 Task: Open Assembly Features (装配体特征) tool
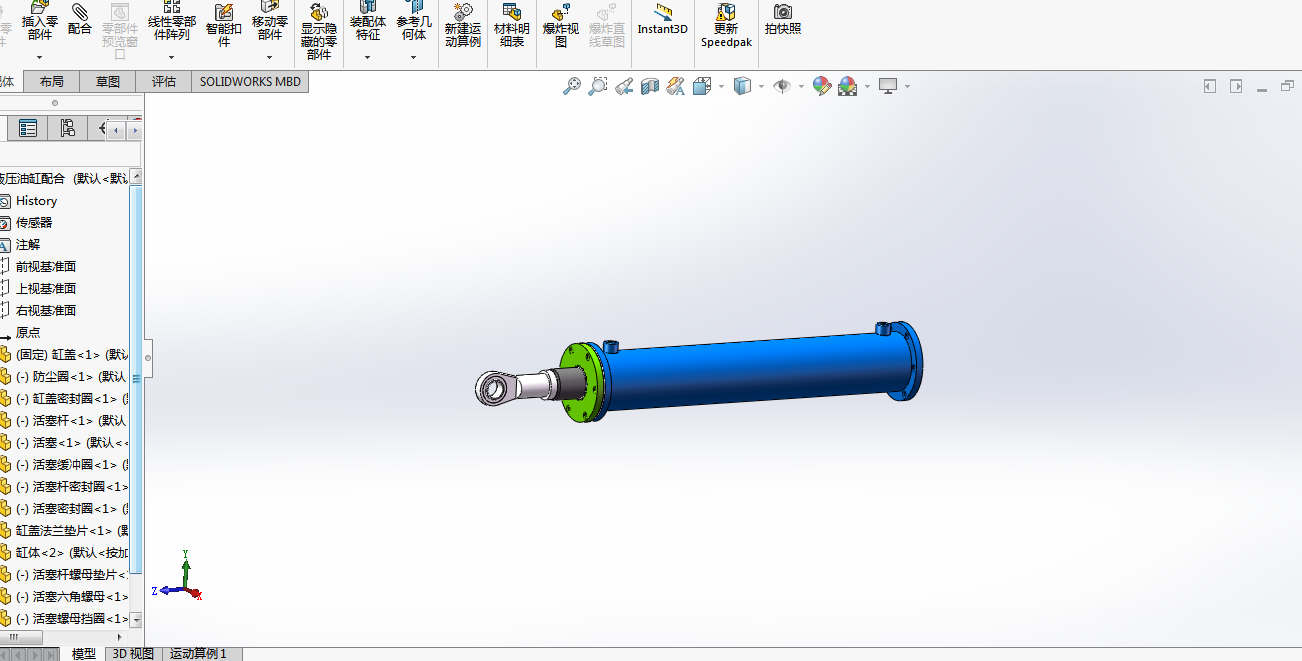click(x=368, y=20)
